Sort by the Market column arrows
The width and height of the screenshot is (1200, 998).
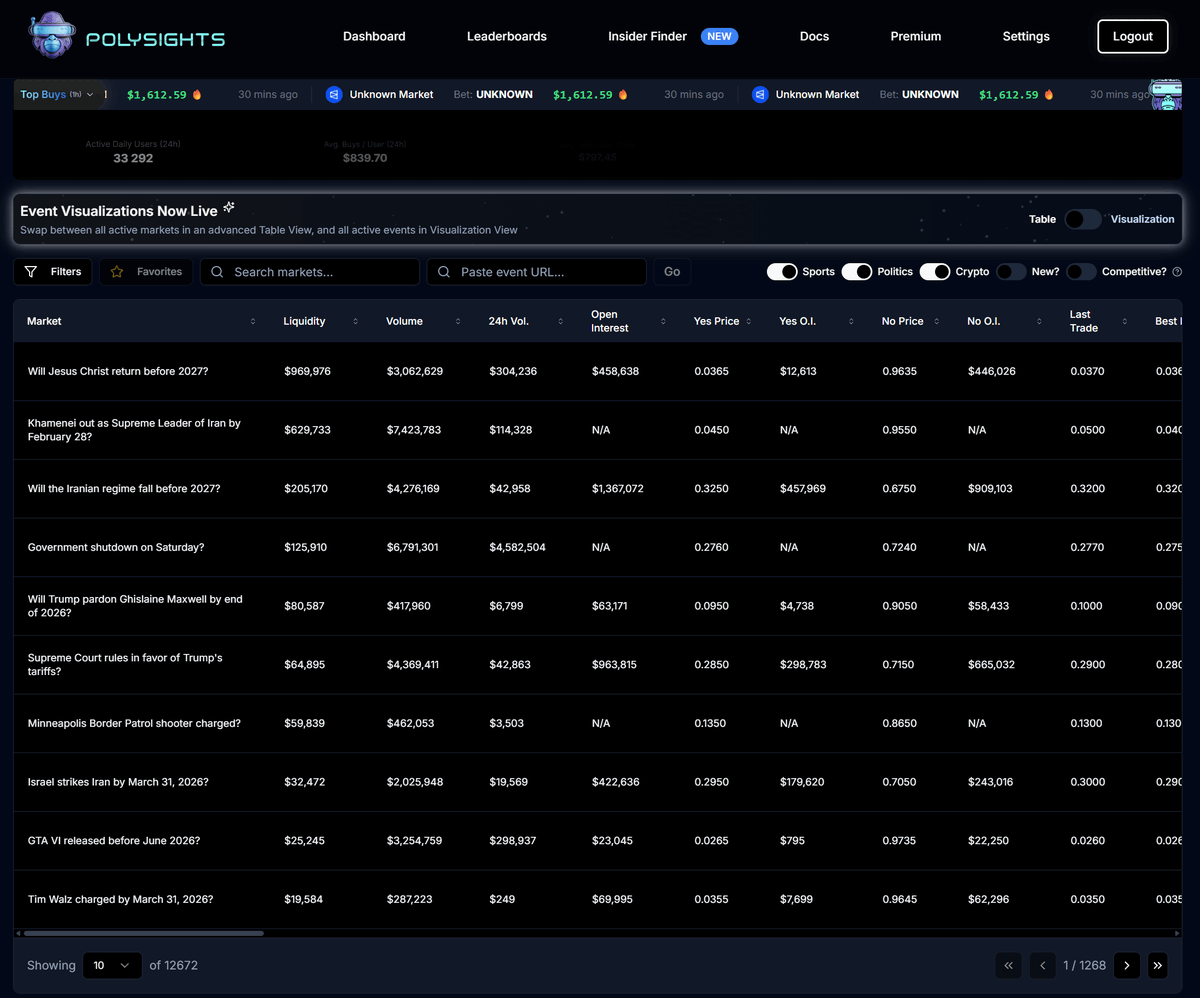[x=253, y=321]
